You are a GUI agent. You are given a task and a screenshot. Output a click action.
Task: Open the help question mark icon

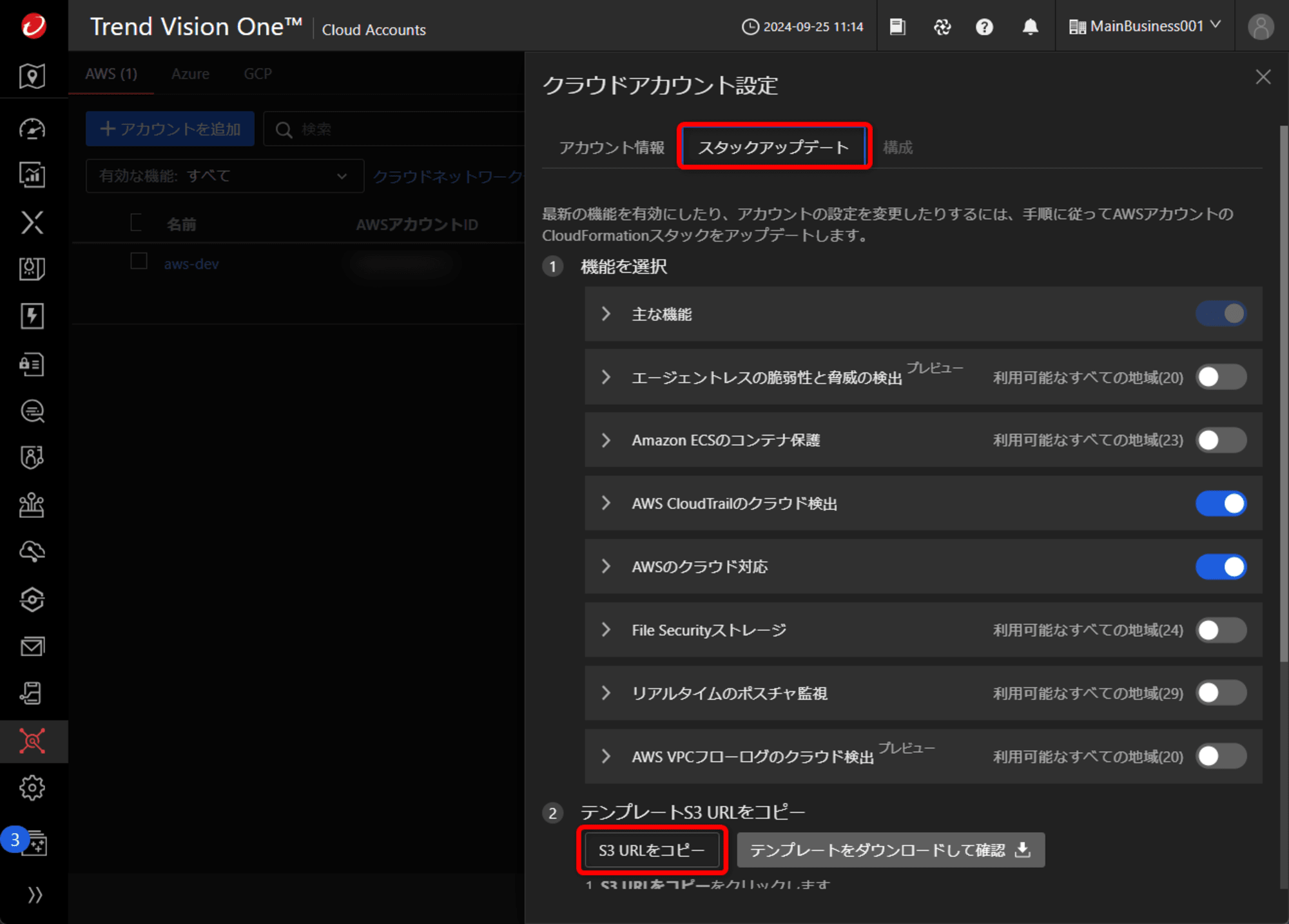coord(984,26)
